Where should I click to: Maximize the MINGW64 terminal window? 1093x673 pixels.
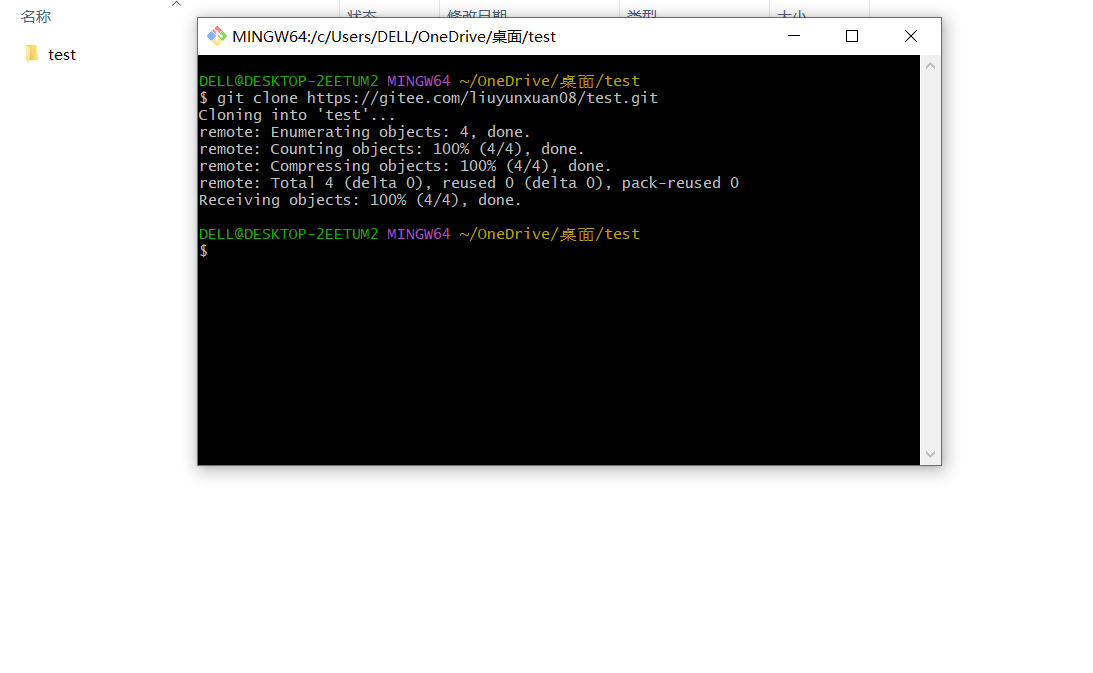(852, 36)
